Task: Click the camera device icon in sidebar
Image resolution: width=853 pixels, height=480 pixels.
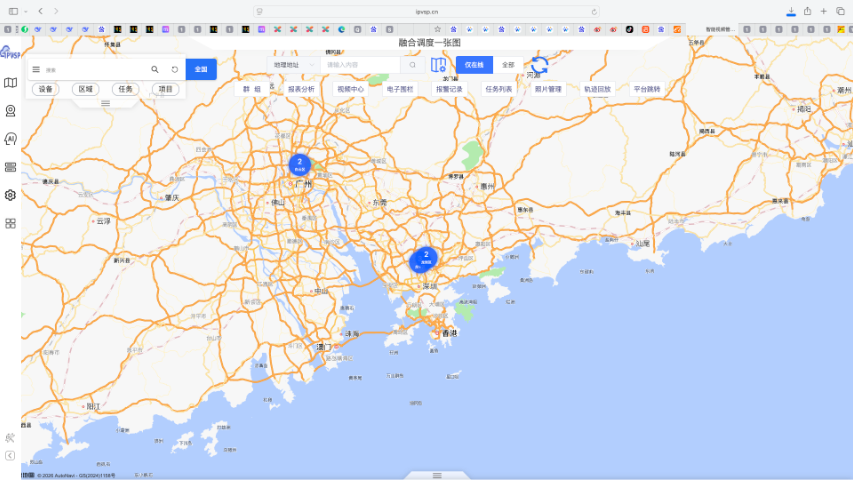Action: coord(11,111)
